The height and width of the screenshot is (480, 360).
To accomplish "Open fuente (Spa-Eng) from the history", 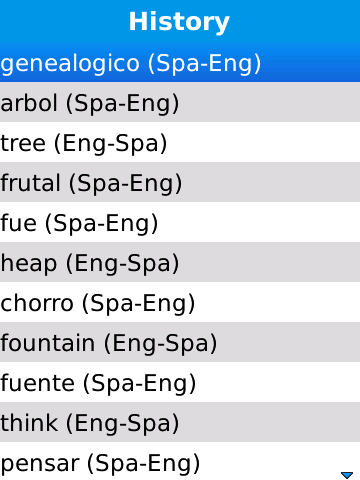I will tap(180, 382).
